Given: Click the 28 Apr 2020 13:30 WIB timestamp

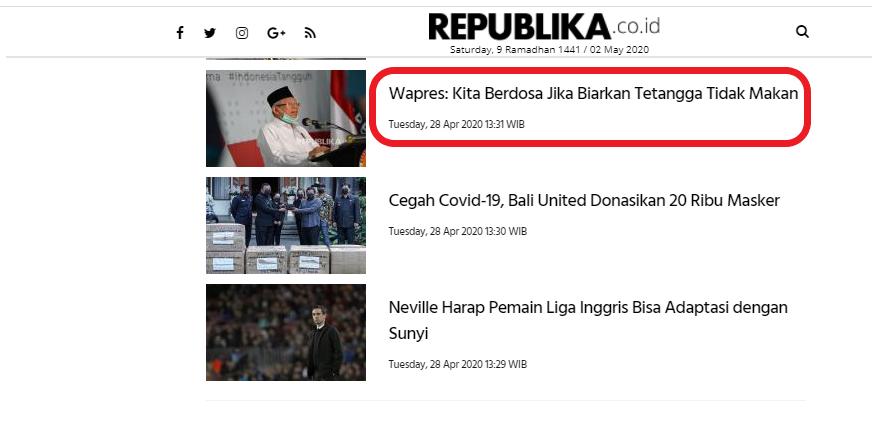Looking at the screenshot, I should [458, 231].
